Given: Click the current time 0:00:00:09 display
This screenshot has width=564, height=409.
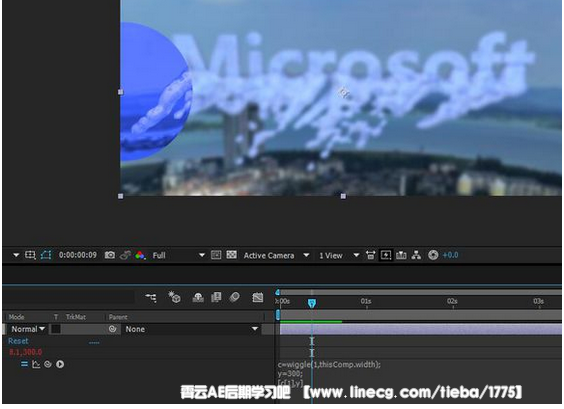Looking at the screenshot, I should pos(78,255).
